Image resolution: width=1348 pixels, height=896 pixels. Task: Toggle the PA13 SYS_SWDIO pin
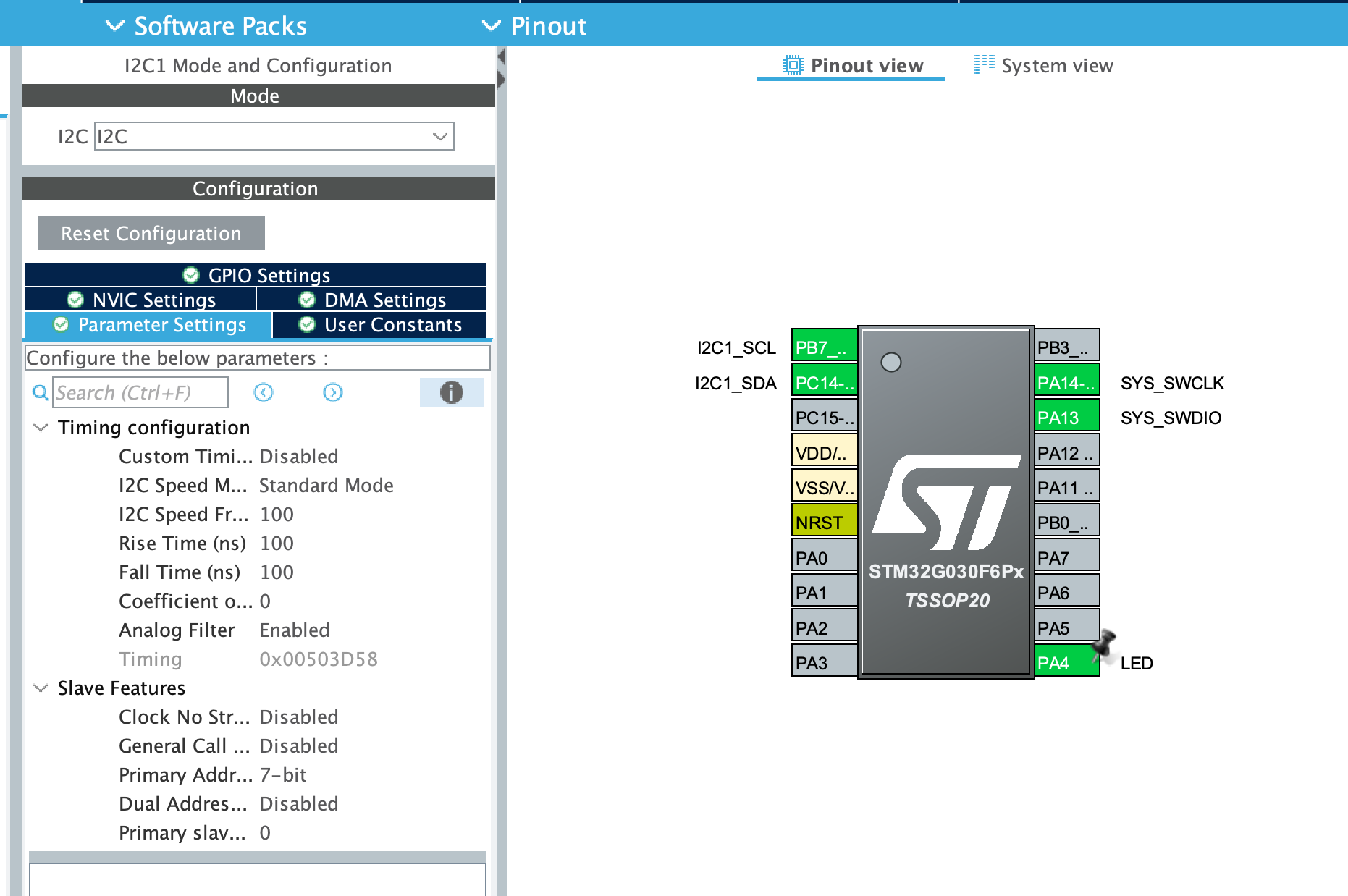tap(1065, 416)
